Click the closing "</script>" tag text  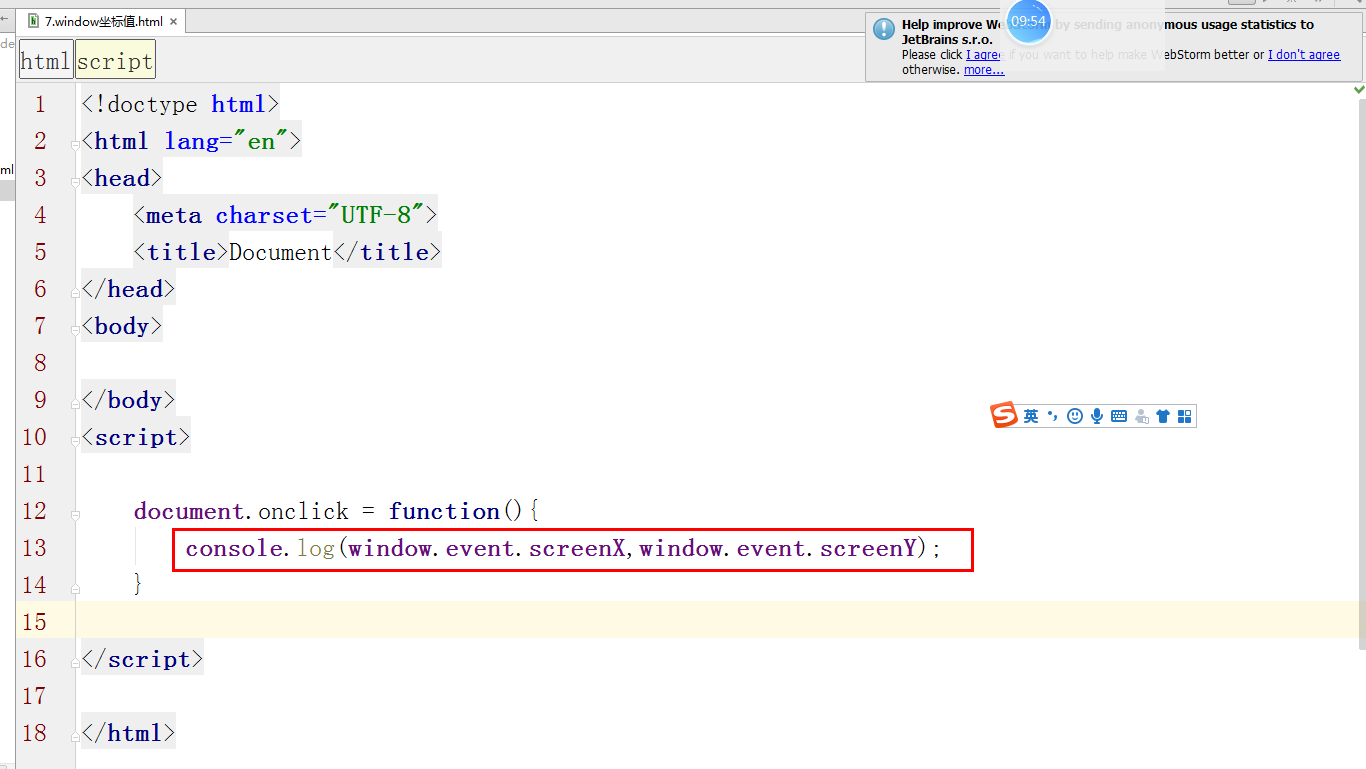coord(142,659)
